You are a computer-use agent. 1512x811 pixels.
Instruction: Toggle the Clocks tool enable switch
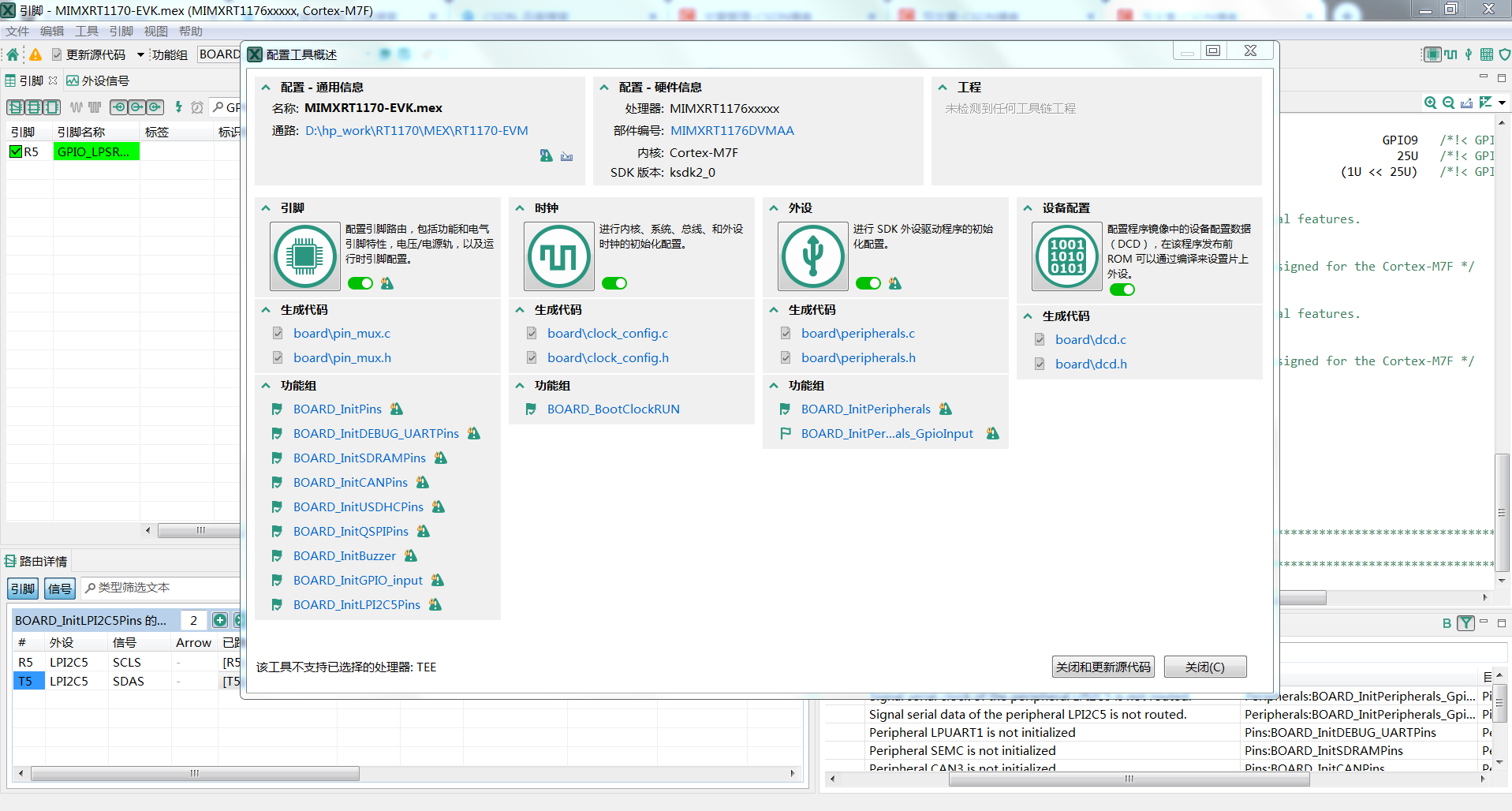point(614,283)
